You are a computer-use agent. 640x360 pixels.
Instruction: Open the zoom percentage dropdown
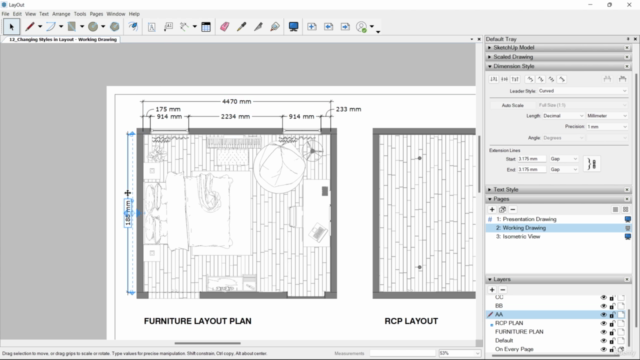pos(459,353)
